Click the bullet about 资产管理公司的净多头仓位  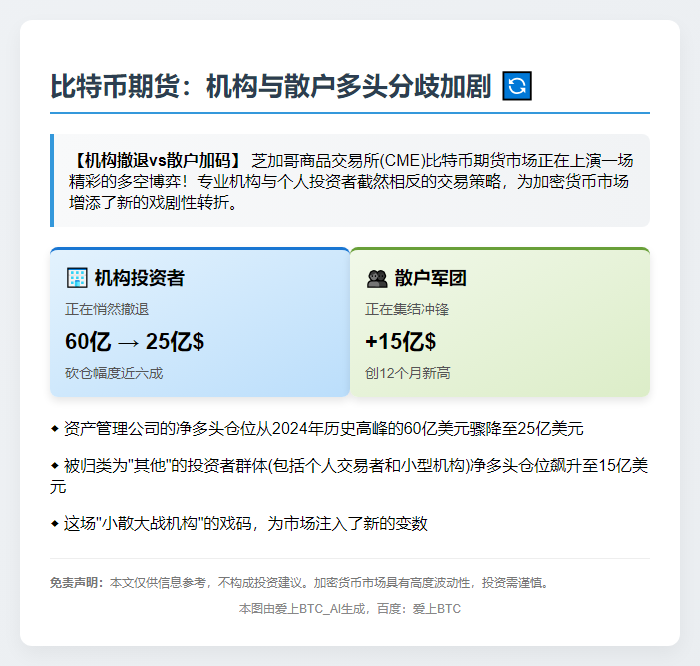tap(317, 429)
